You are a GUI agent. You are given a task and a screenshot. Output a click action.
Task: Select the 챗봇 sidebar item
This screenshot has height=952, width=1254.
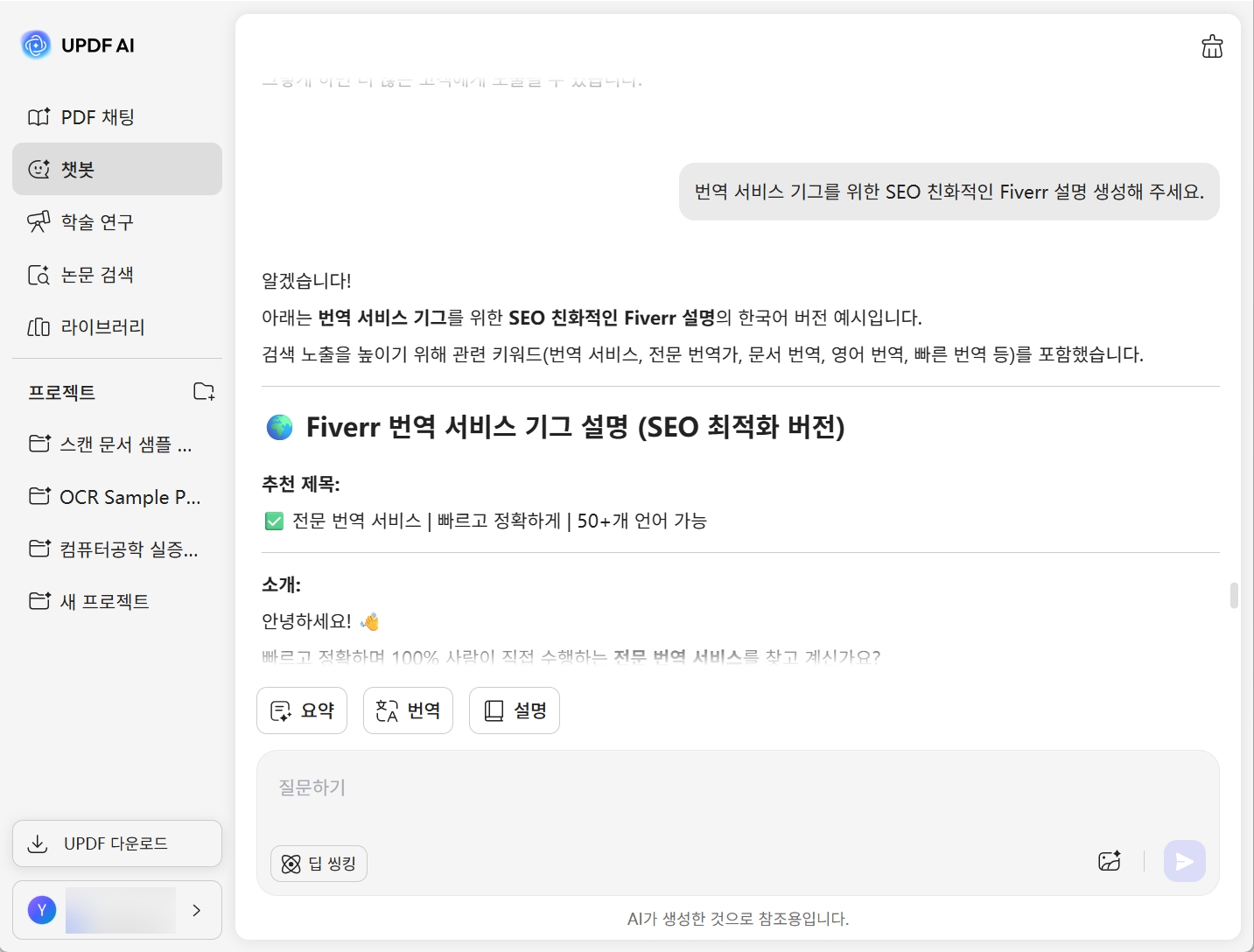[x=116, y=169]
